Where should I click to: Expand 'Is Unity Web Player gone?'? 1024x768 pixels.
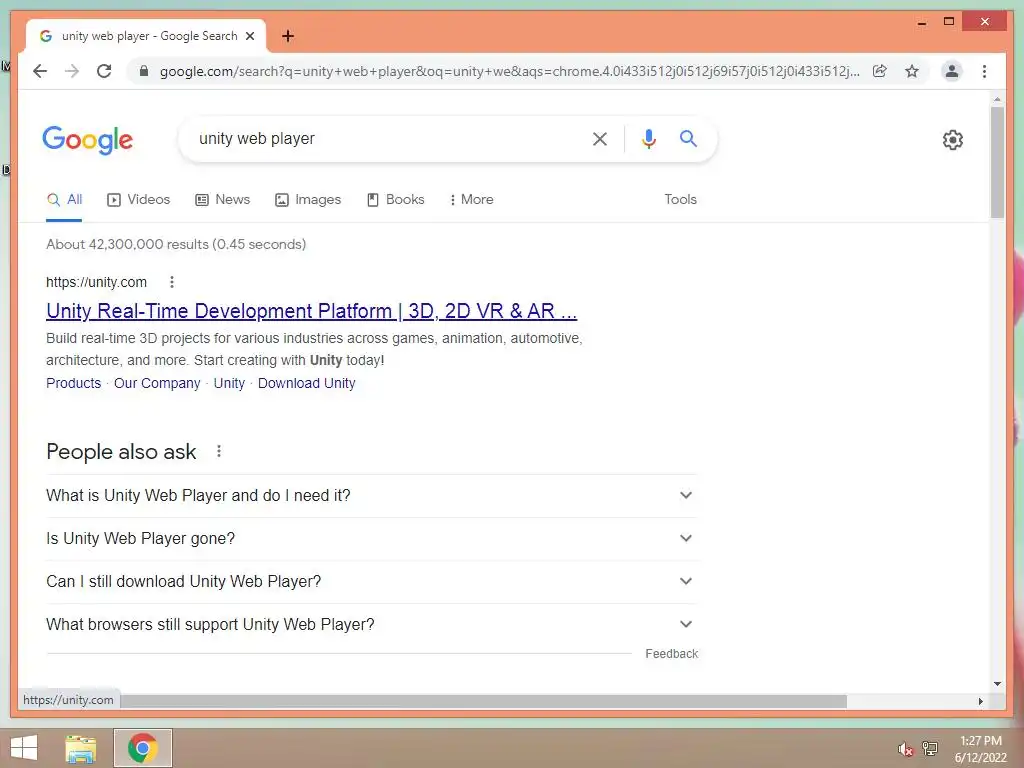(372, 539)
